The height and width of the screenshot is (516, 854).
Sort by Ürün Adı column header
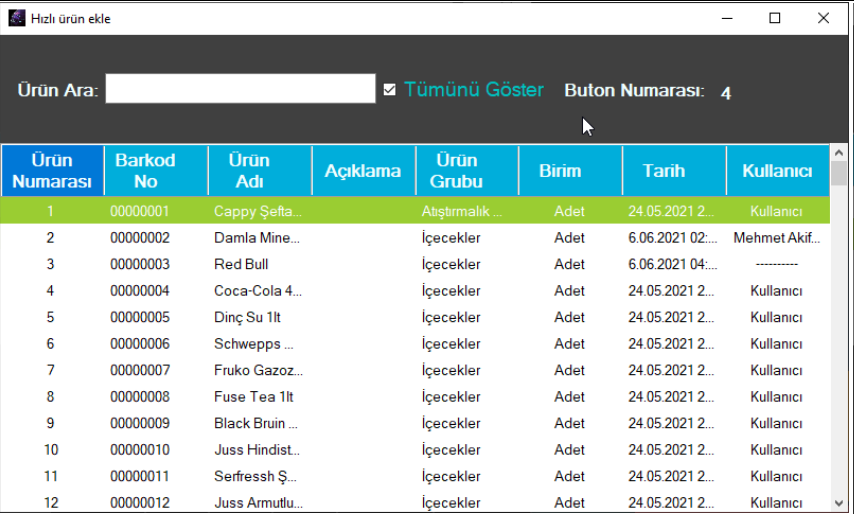coord(260,171)
